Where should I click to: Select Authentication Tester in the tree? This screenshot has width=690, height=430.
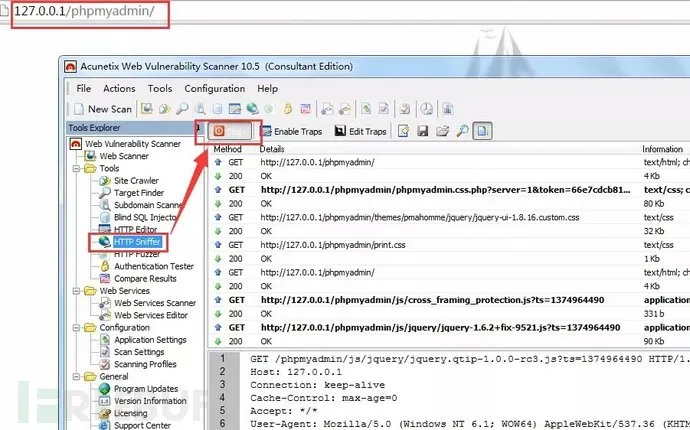pos(154,266)
